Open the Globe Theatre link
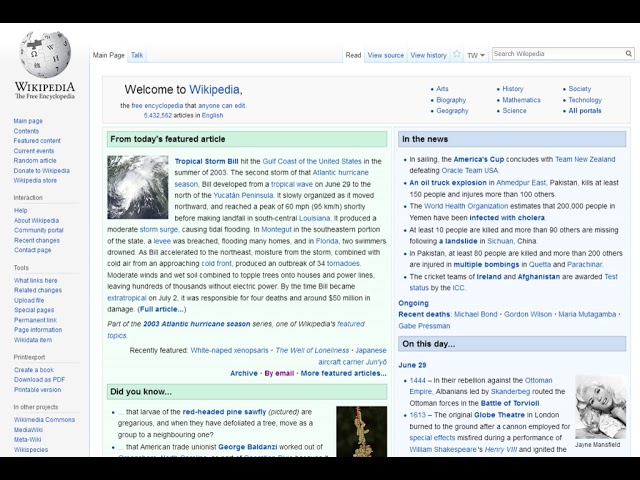Image resolution: width=640 pixels, height=480 pixels. (x=499, y=415)
